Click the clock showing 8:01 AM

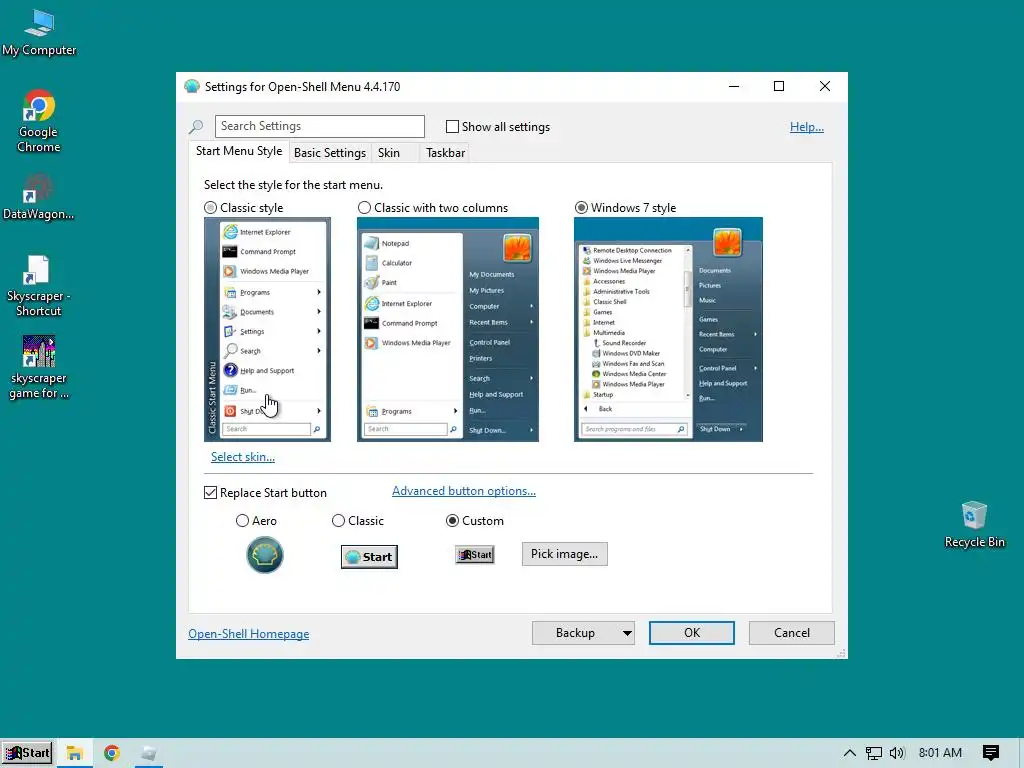coord(940,753)
